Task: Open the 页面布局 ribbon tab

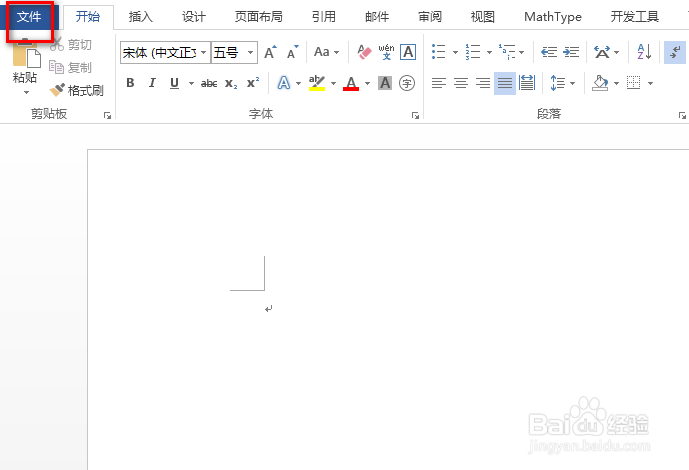Action: tap(258, 17)
